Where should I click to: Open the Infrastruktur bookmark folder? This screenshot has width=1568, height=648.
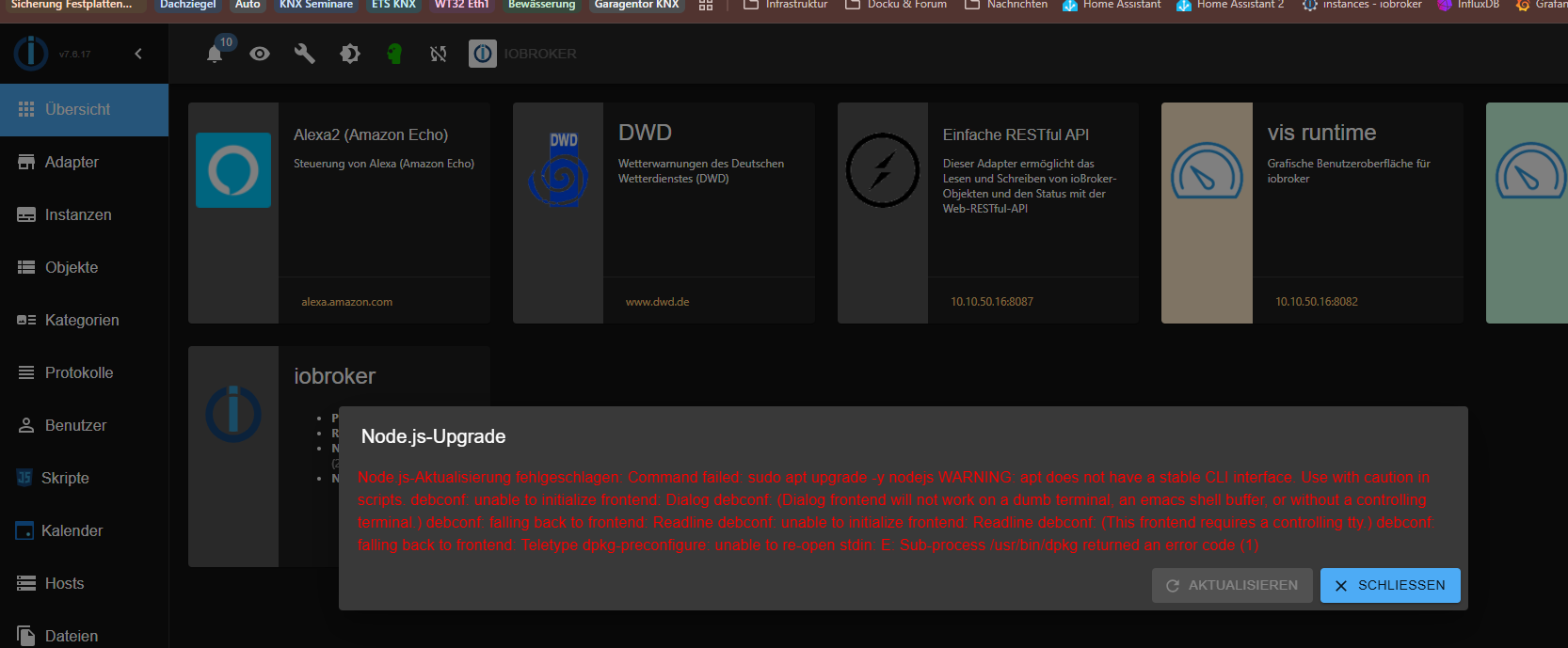[786, 5]
